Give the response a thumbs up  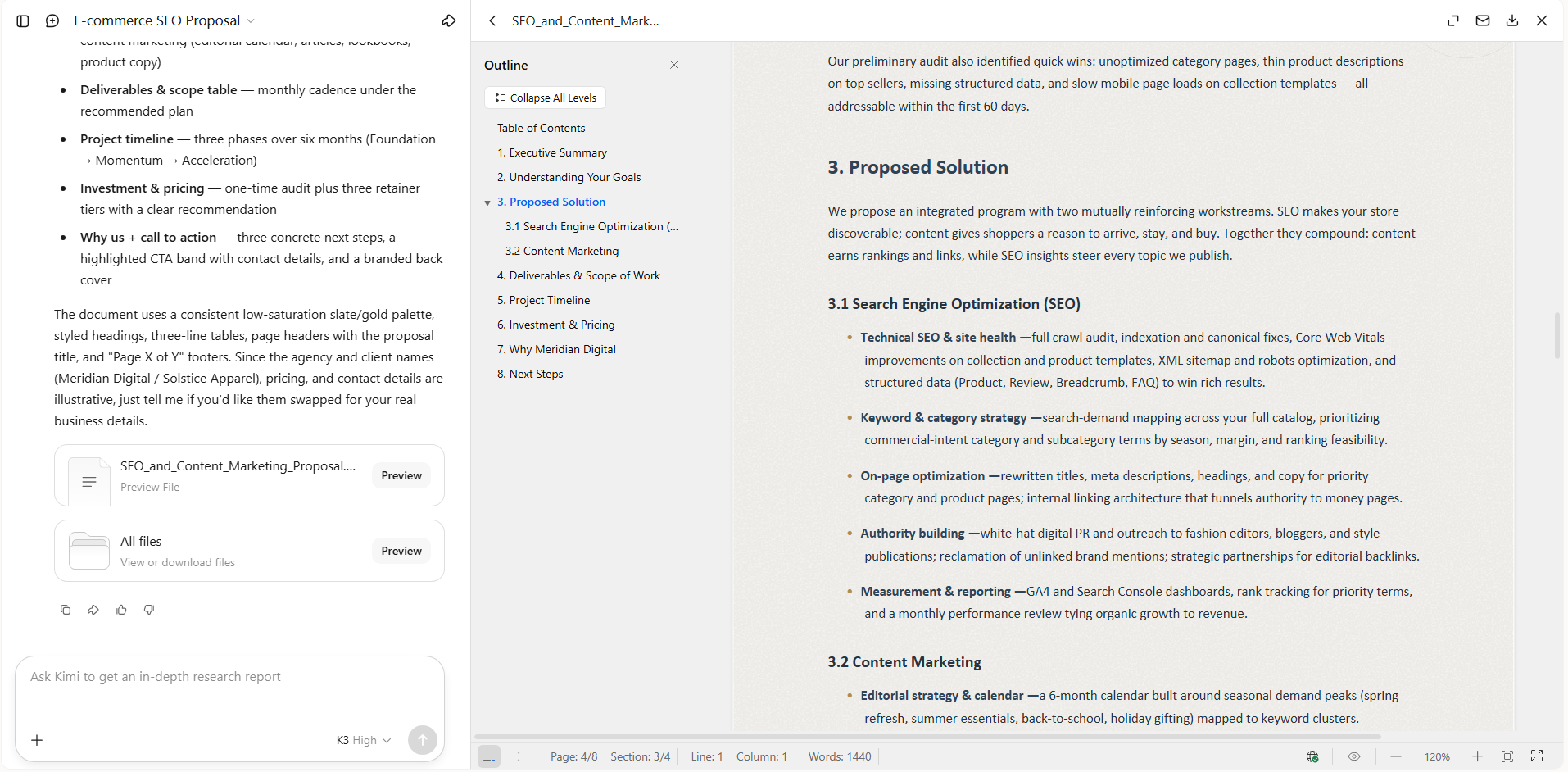pos(121,610)
